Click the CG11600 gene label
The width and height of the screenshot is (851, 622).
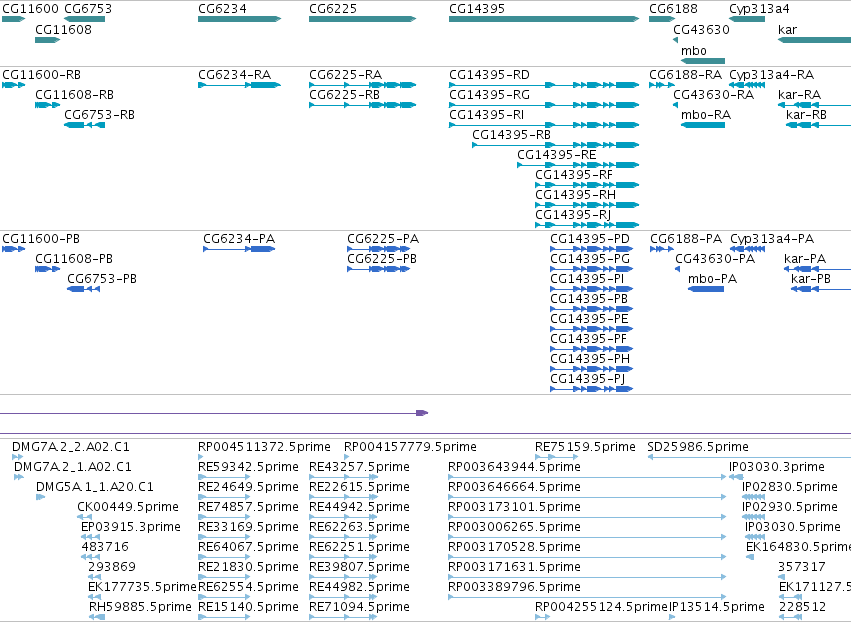[30, 9]
